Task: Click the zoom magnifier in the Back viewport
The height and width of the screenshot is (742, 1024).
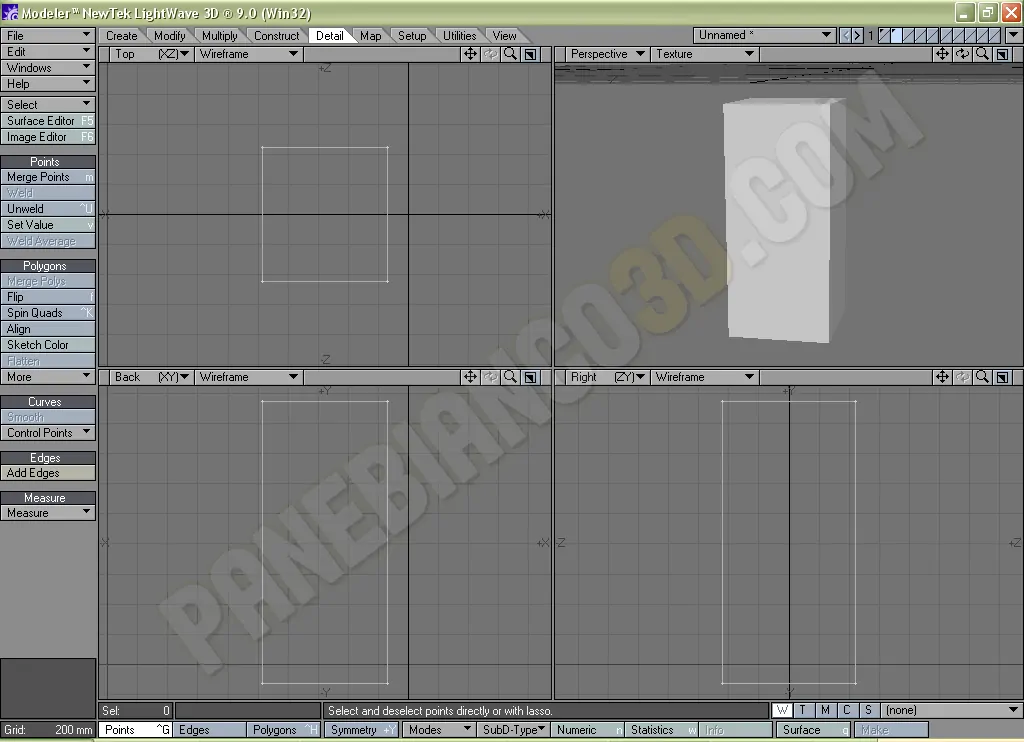Action: [510, 377]
